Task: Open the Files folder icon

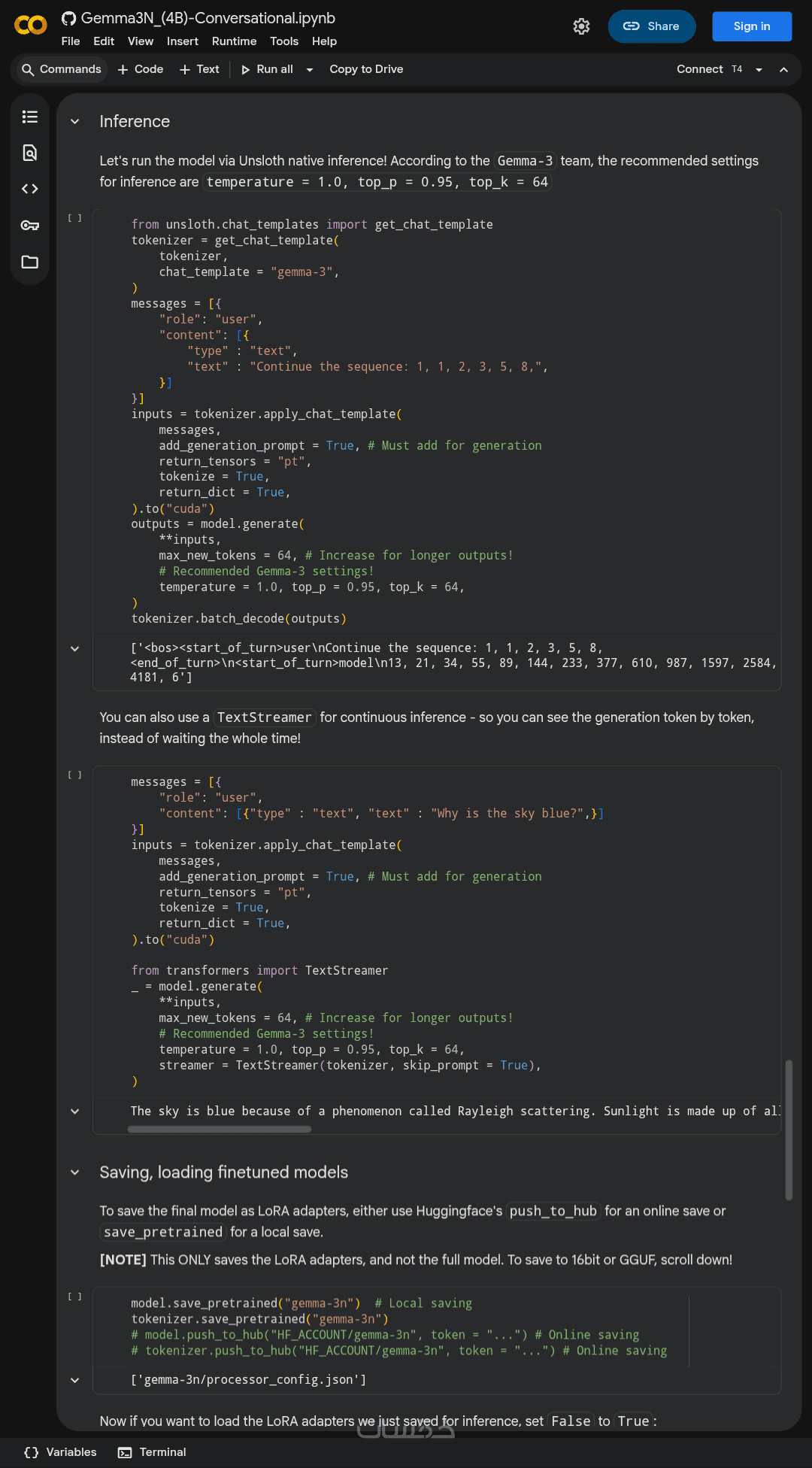Action: (30, 262)
